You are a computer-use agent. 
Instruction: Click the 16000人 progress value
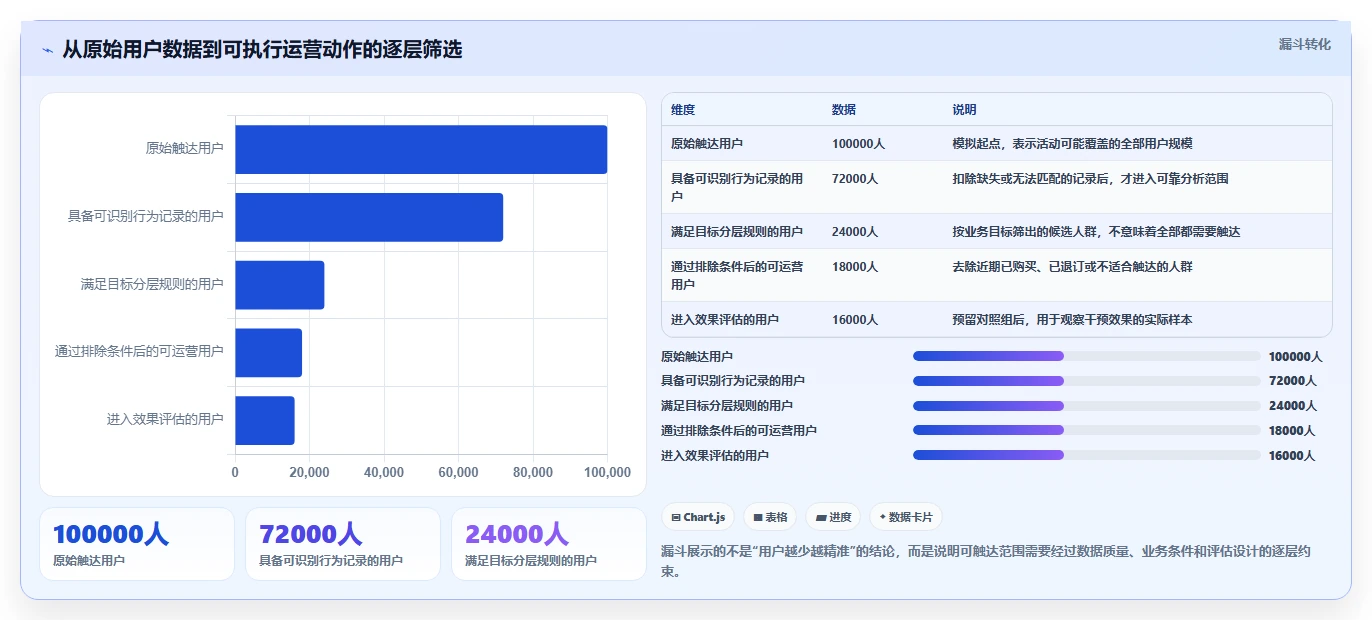(x=1292, y=456)
